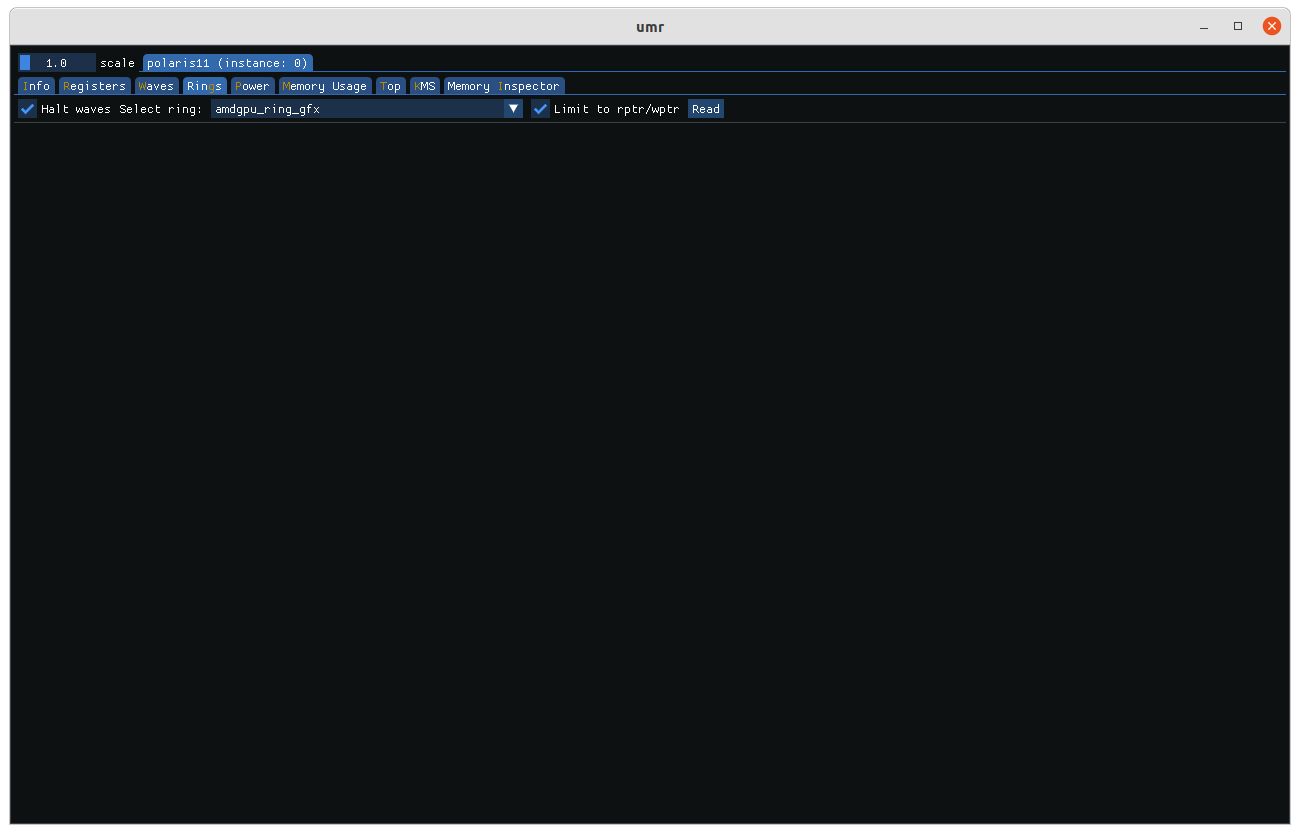Open the Memory Inspector tab
This screenshot has width=1300, height=834.
point(504,86)
